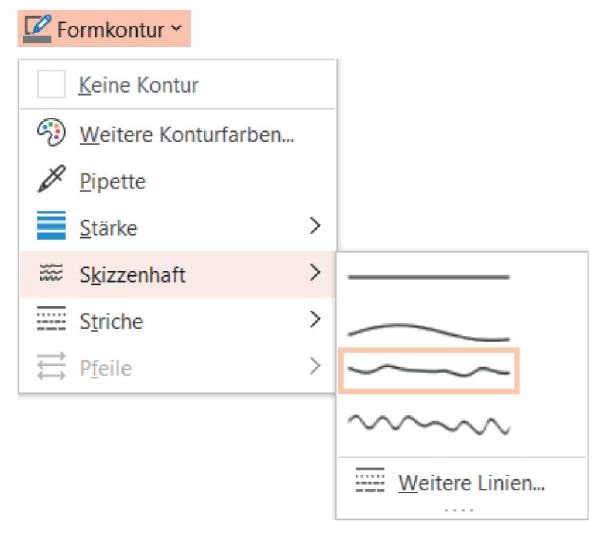The image size is (613, 541).
Task: Select the zigzag scribble line style
Action: click(x=428, y=426)
